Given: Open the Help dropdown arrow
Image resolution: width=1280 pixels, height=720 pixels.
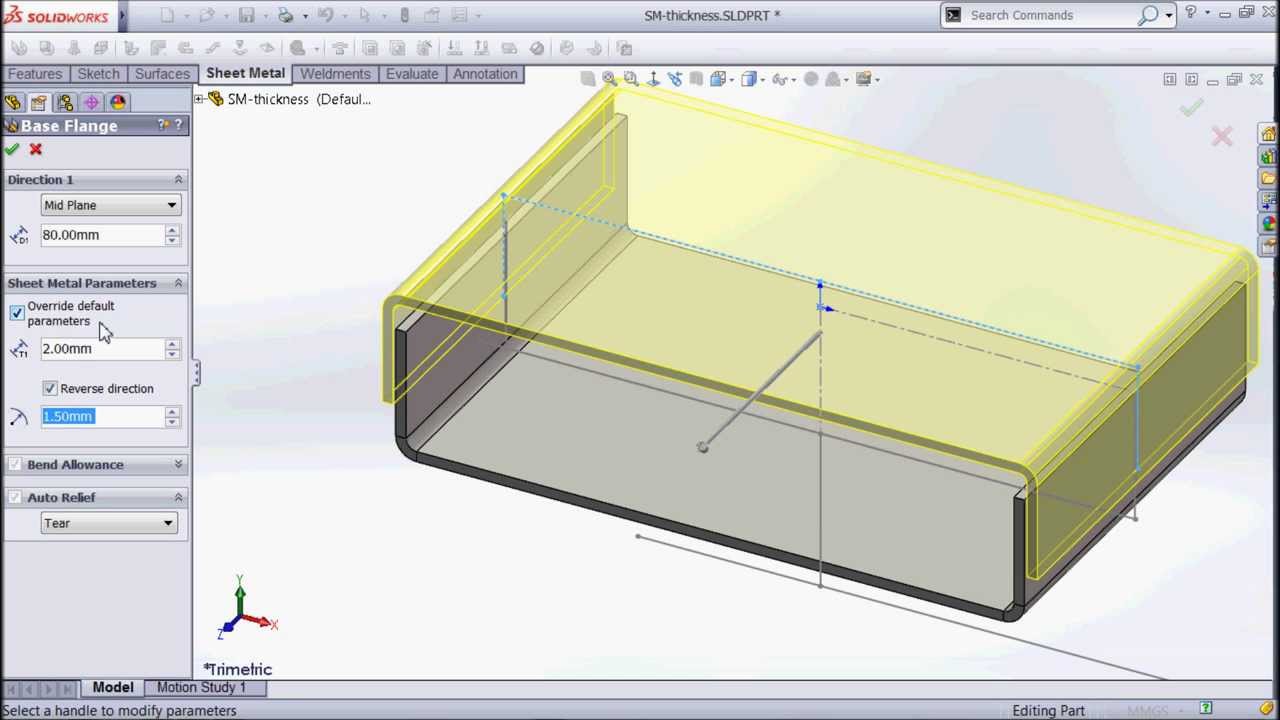Looking at the screenshot, I should (1207, 13).
